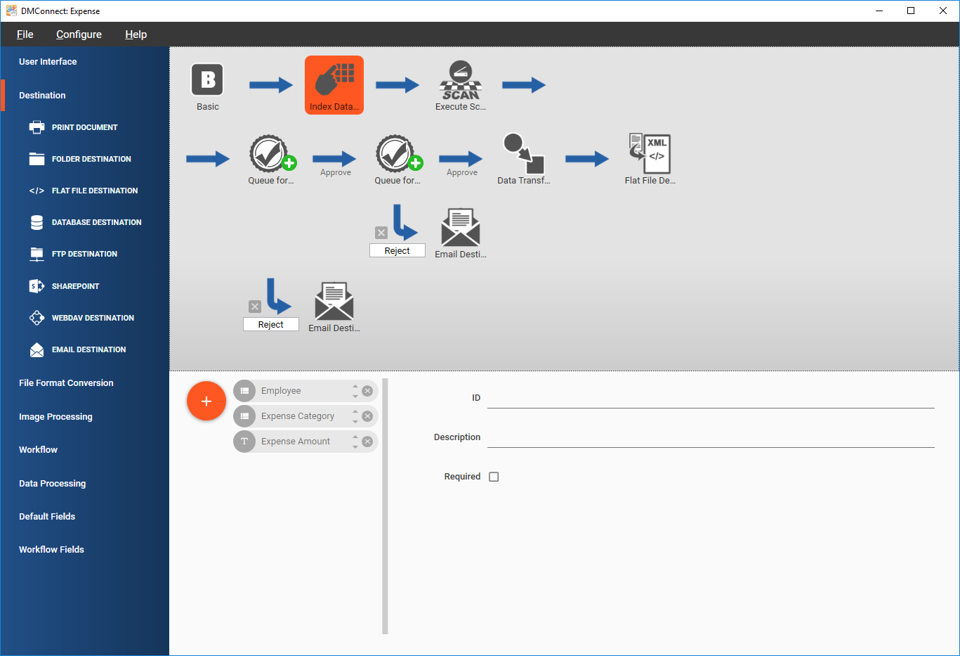
Task: Select the Database Destination icon in sidebar
Action: [37, 222]
